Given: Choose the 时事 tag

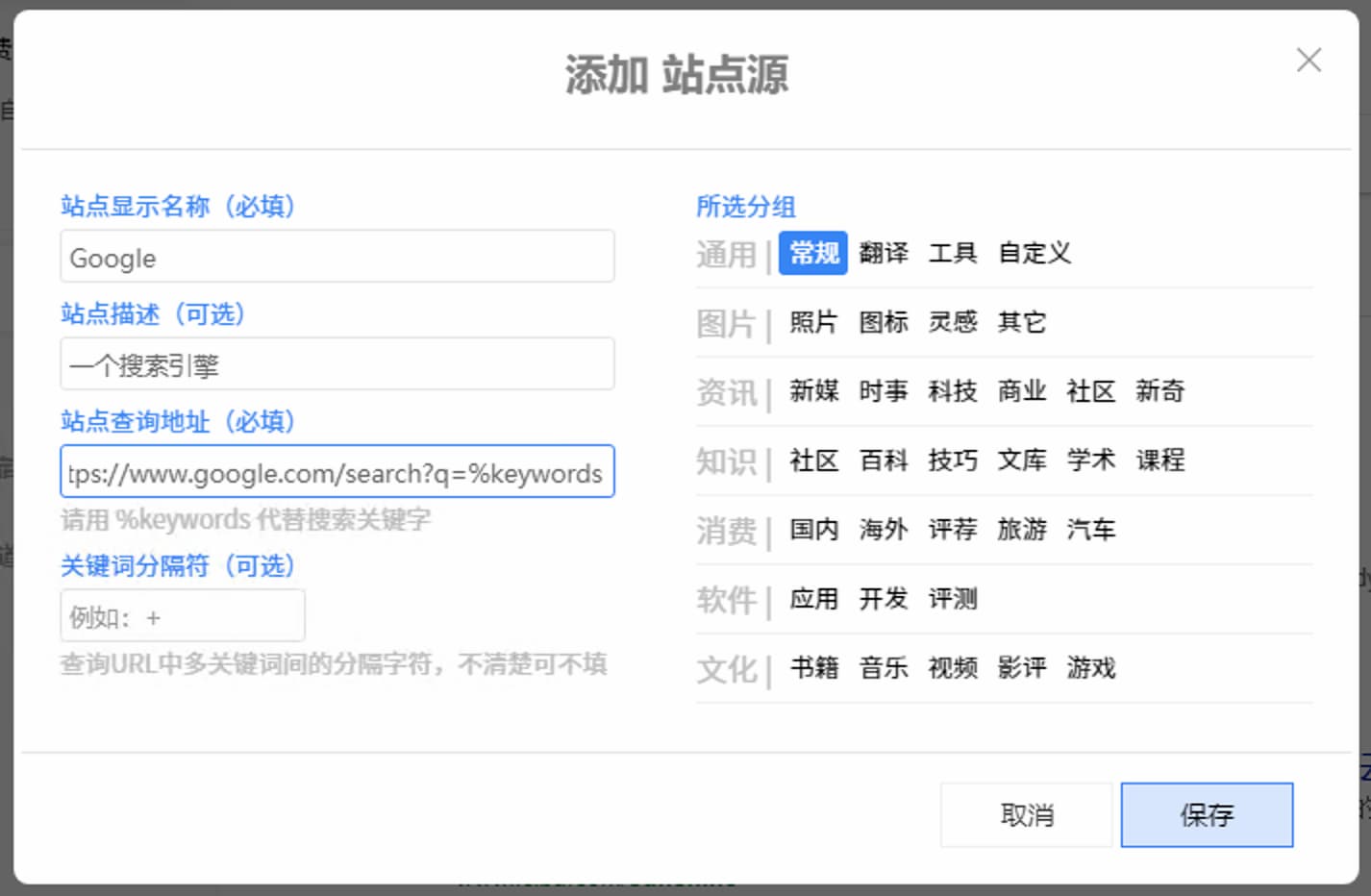Looking at the screenshot, I should [x=884, y=391].
